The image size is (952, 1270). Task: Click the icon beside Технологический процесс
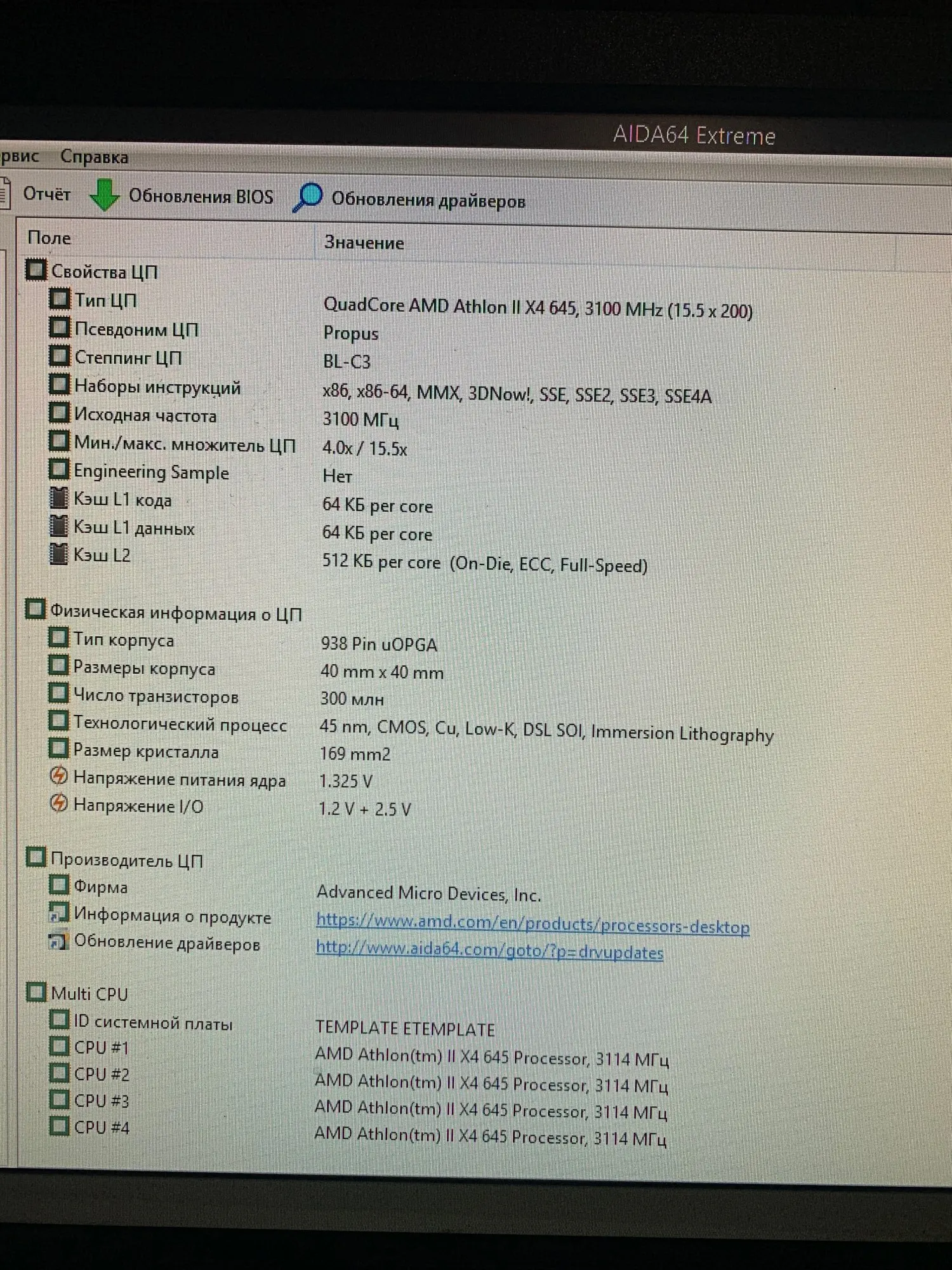pyautogui.click(x=58, y=721)
